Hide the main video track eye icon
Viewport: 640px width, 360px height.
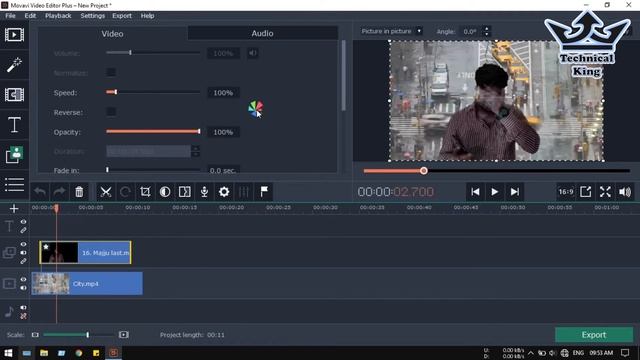[x=23, y=279]
